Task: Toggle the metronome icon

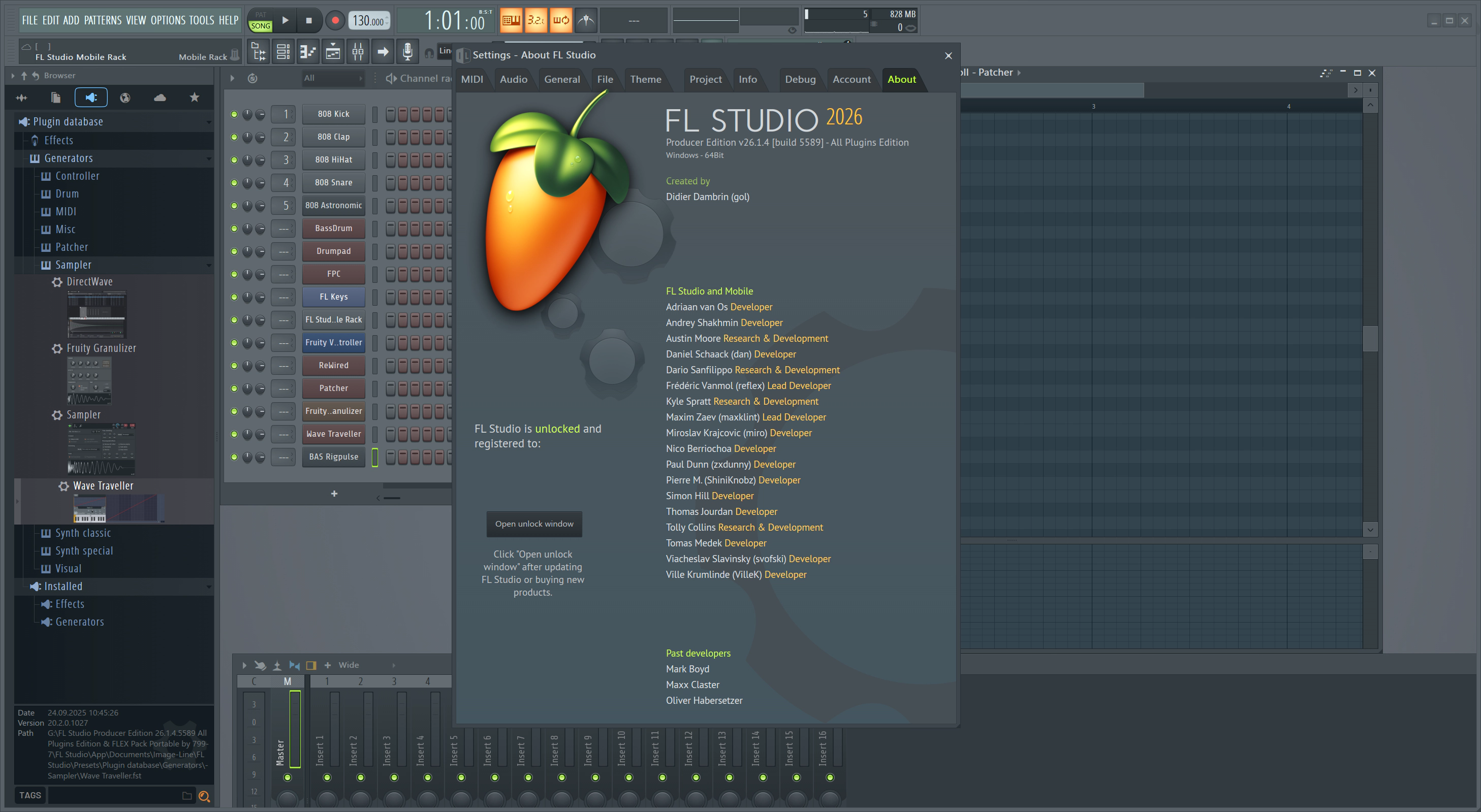Action: click(x=586, y=21)
